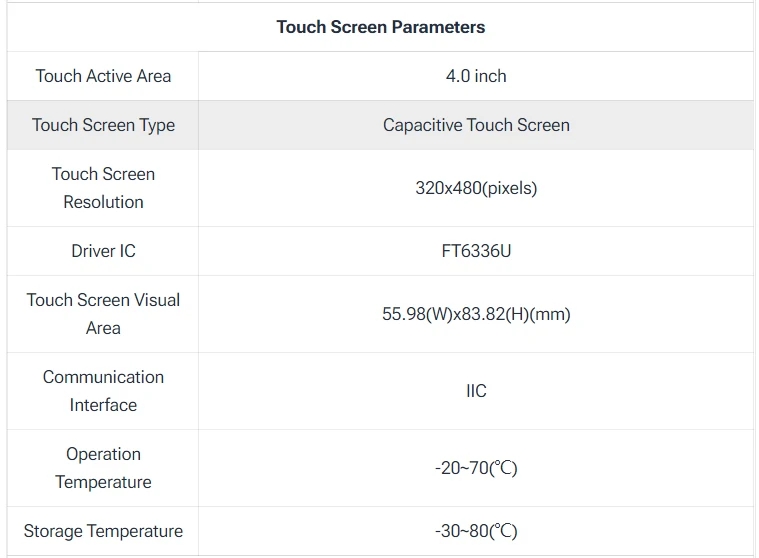Select the Communication Interface label
759x558 pixels.
(103, 391)
